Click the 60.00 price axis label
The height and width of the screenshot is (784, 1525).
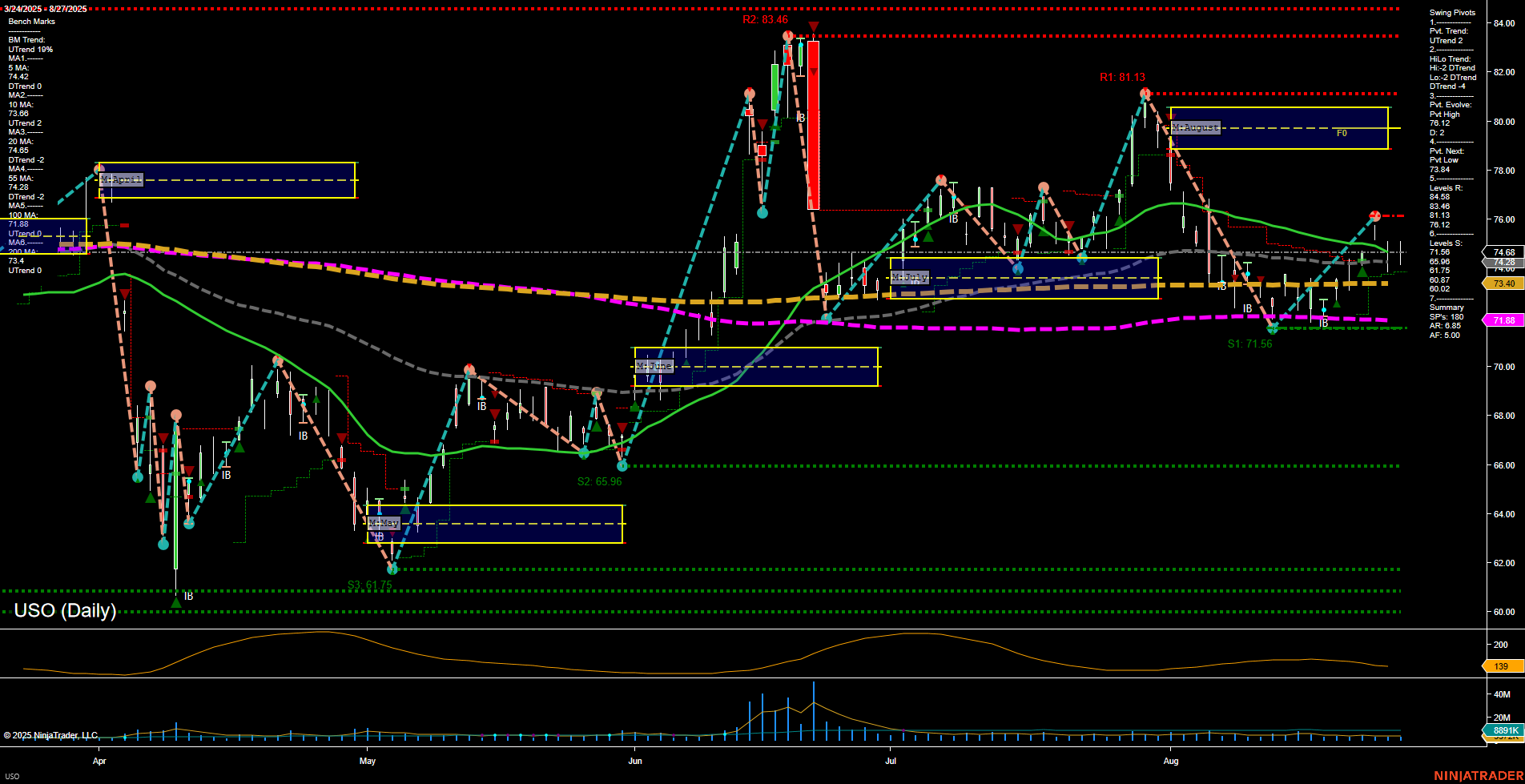1503,612
